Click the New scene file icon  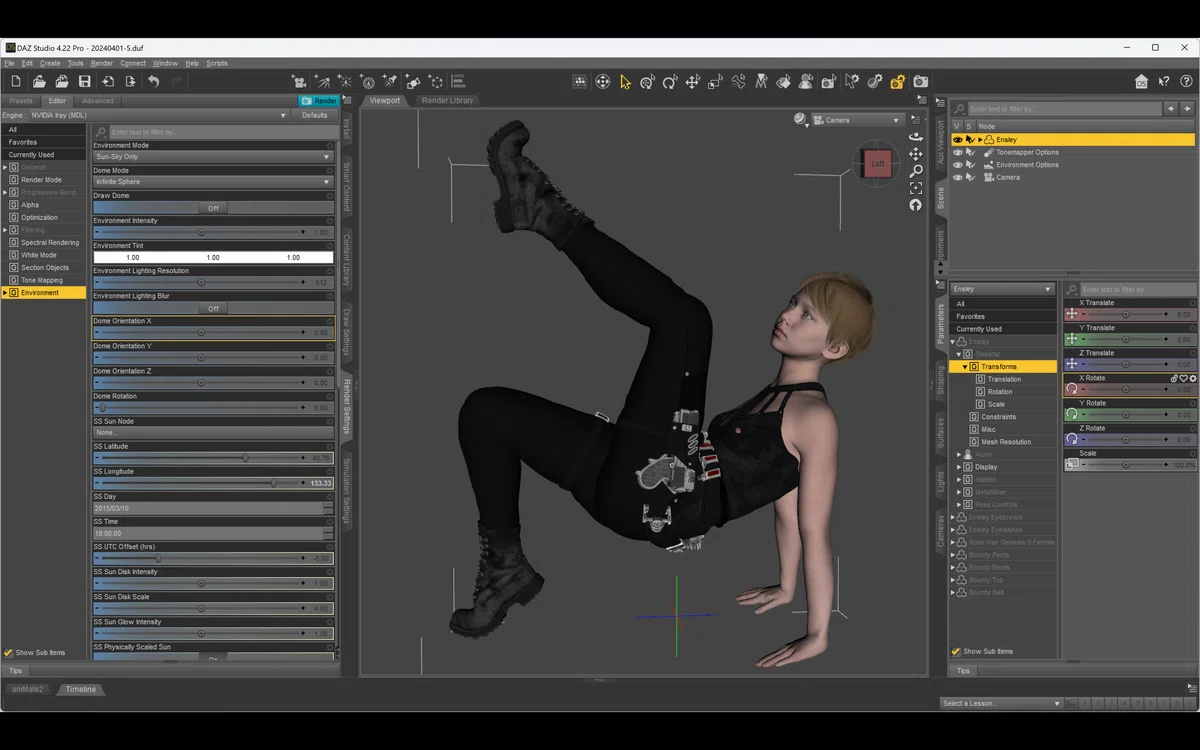[16, 82]
